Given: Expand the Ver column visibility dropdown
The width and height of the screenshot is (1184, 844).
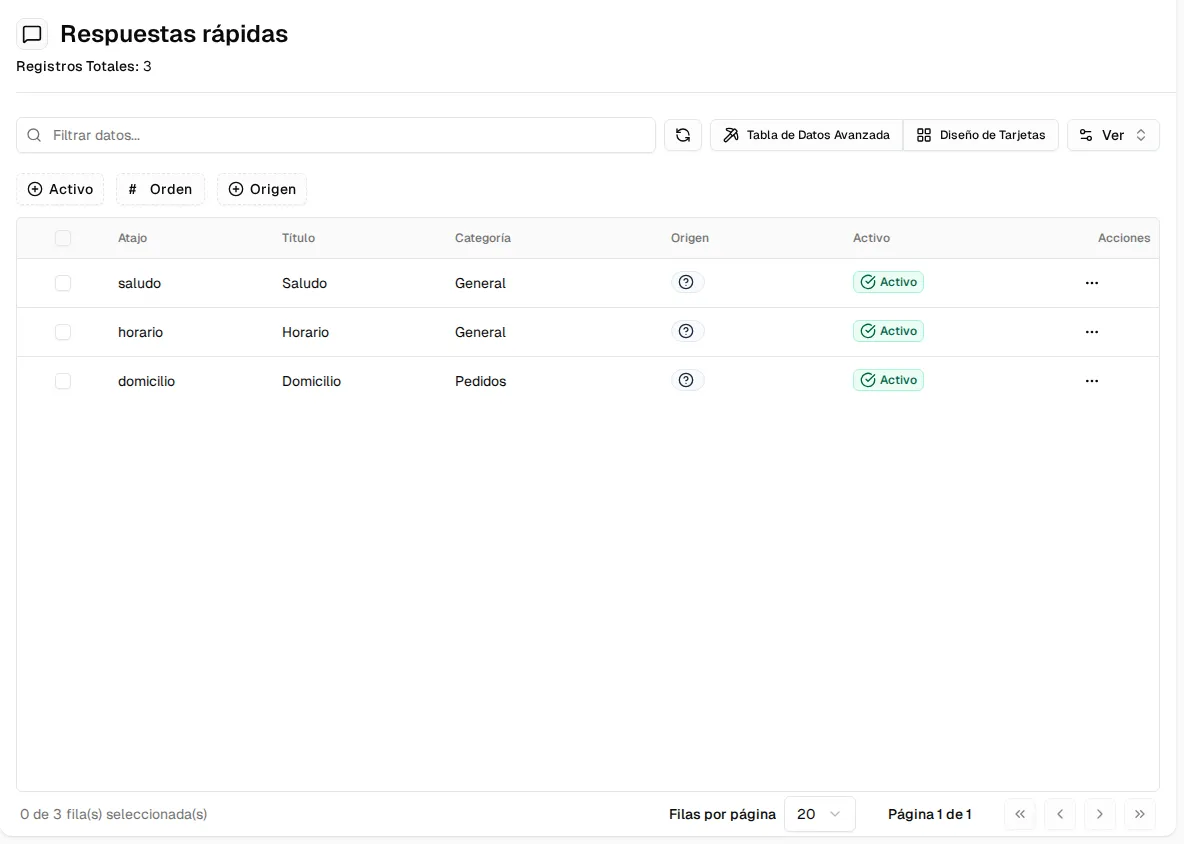Looking at the screenshot, I should click(x=1113, y=135).
